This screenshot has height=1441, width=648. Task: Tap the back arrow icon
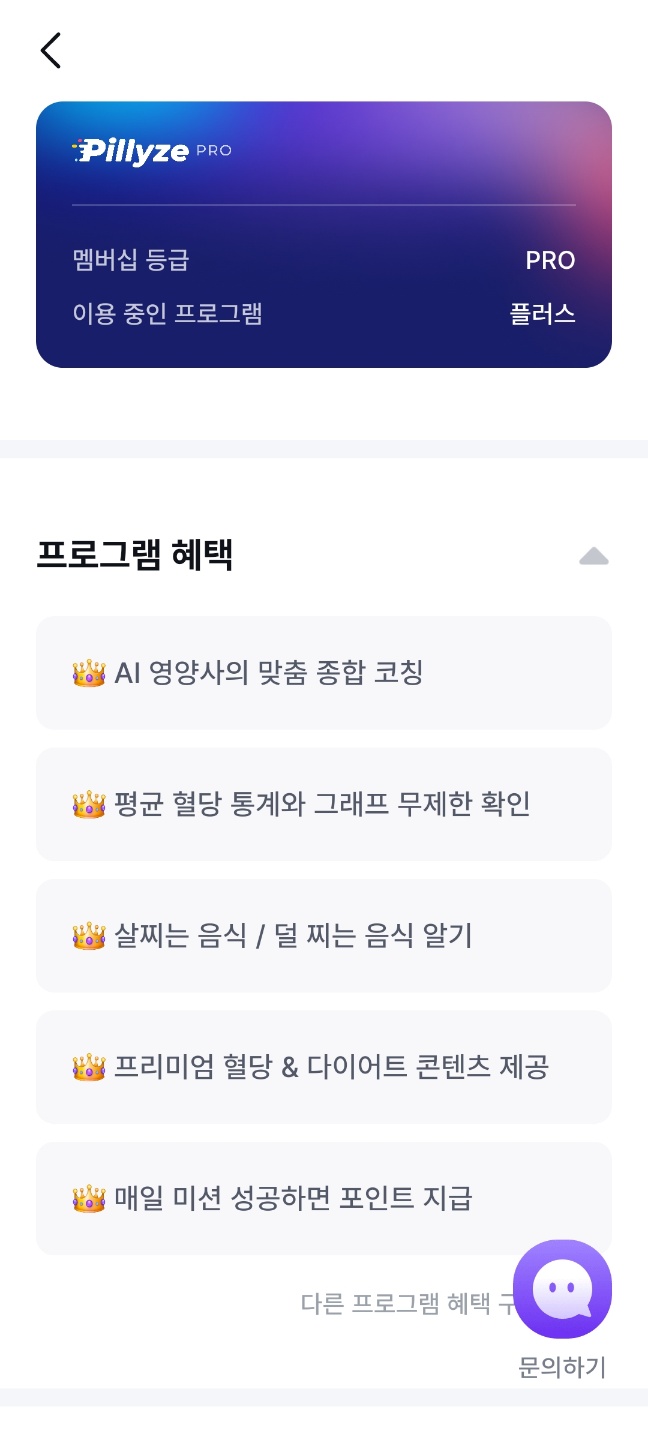tap(51, 50)
